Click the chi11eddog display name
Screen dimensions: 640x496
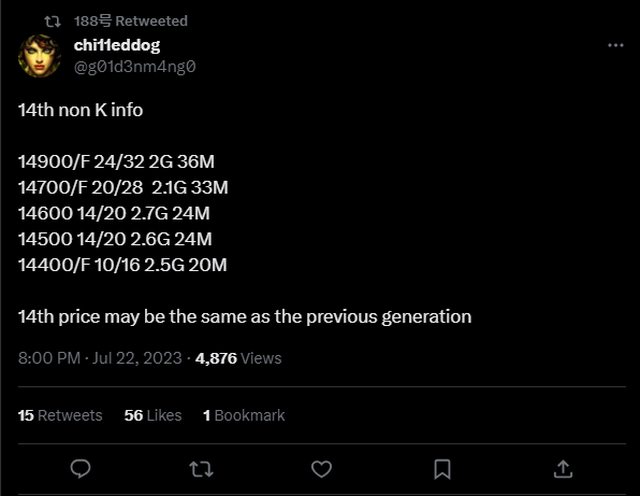(116, 45)
